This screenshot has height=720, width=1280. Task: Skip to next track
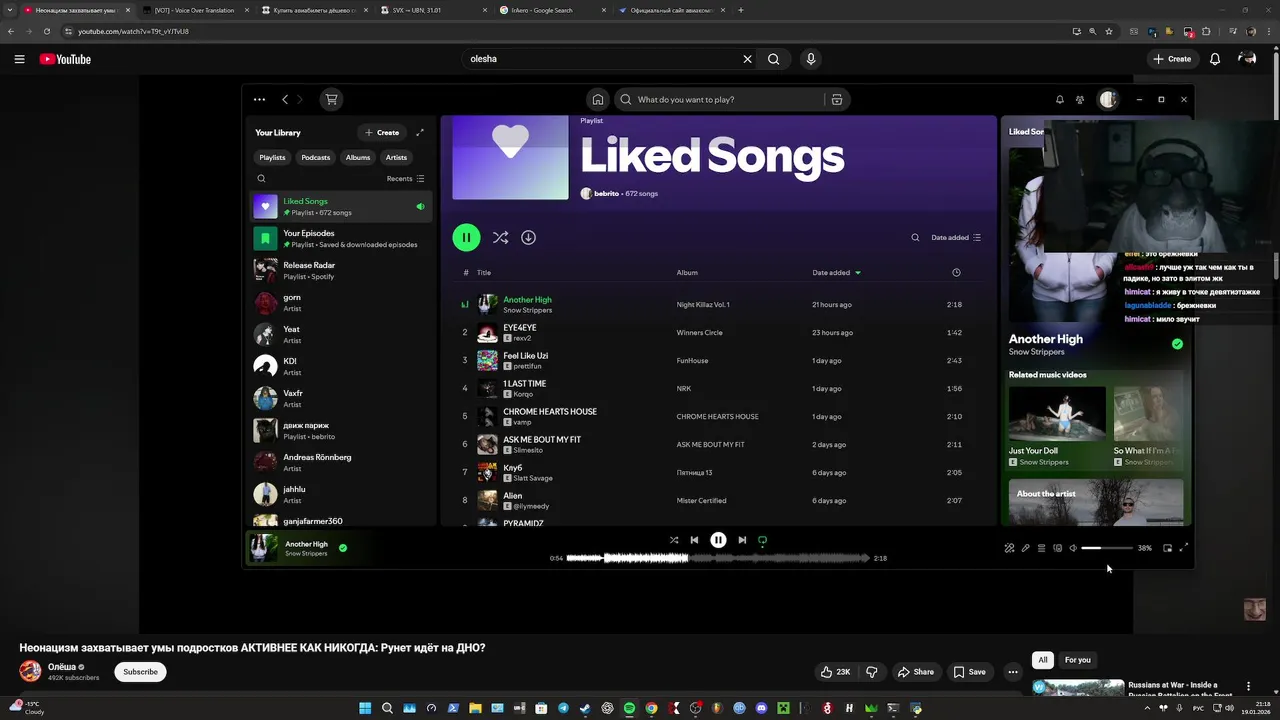pyautogui.click(x=742, y=540)
